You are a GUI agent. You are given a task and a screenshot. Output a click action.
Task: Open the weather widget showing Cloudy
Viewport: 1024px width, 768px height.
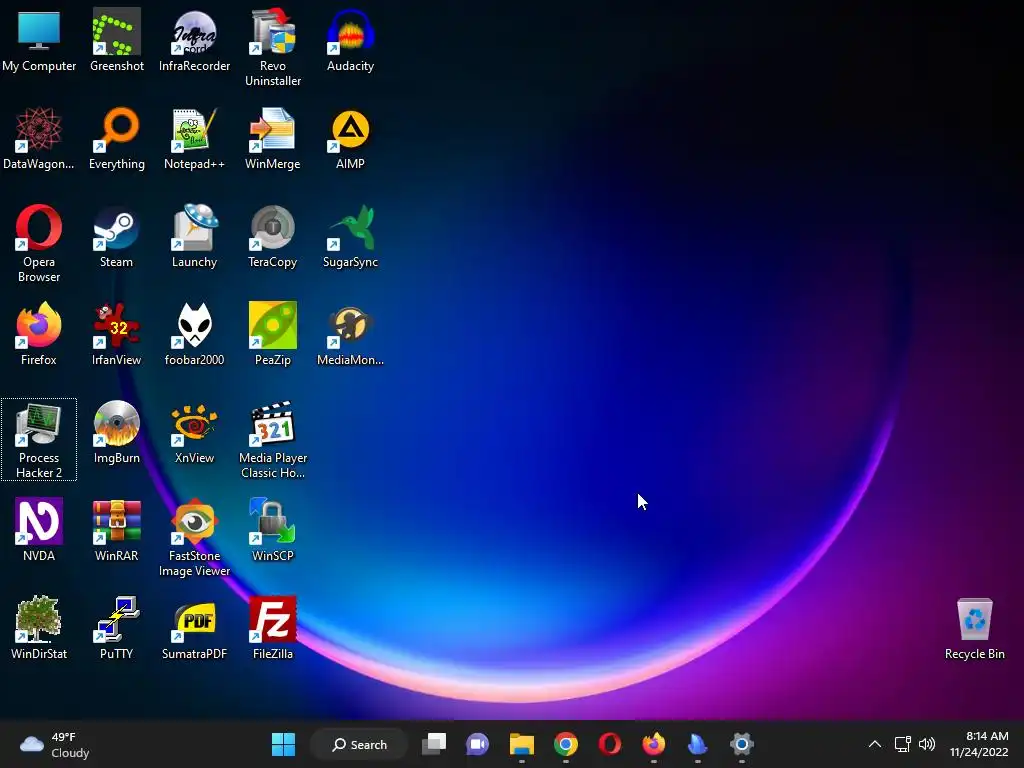coord(55,744)
